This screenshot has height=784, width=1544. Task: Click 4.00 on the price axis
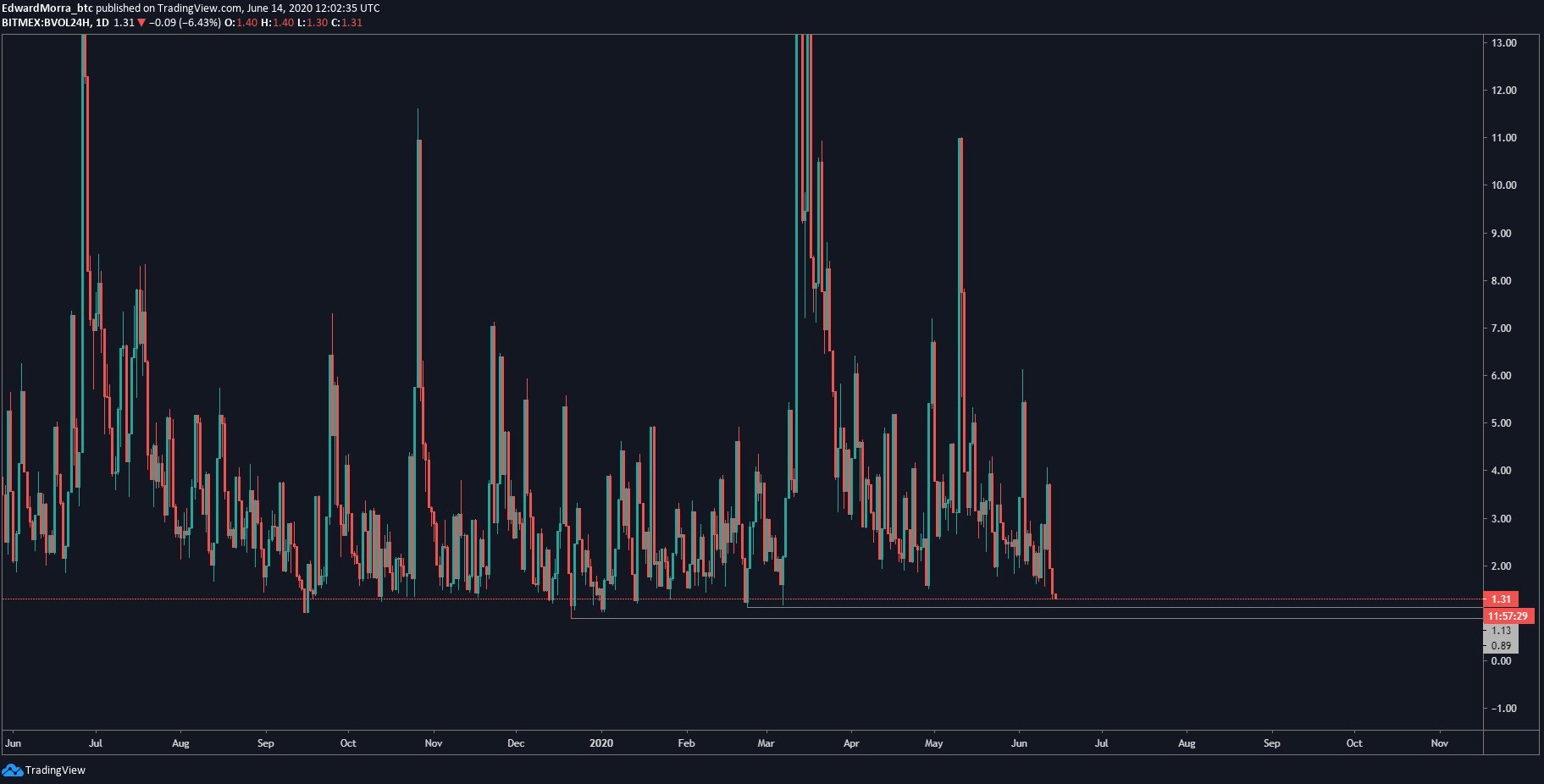[1501, 470]
